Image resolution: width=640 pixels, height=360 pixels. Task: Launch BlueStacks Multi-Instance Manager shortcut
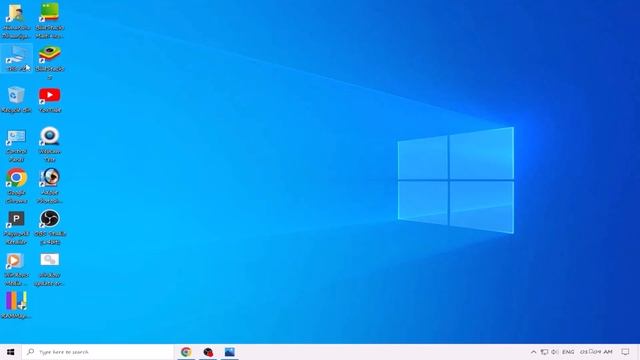coord(49,21)
